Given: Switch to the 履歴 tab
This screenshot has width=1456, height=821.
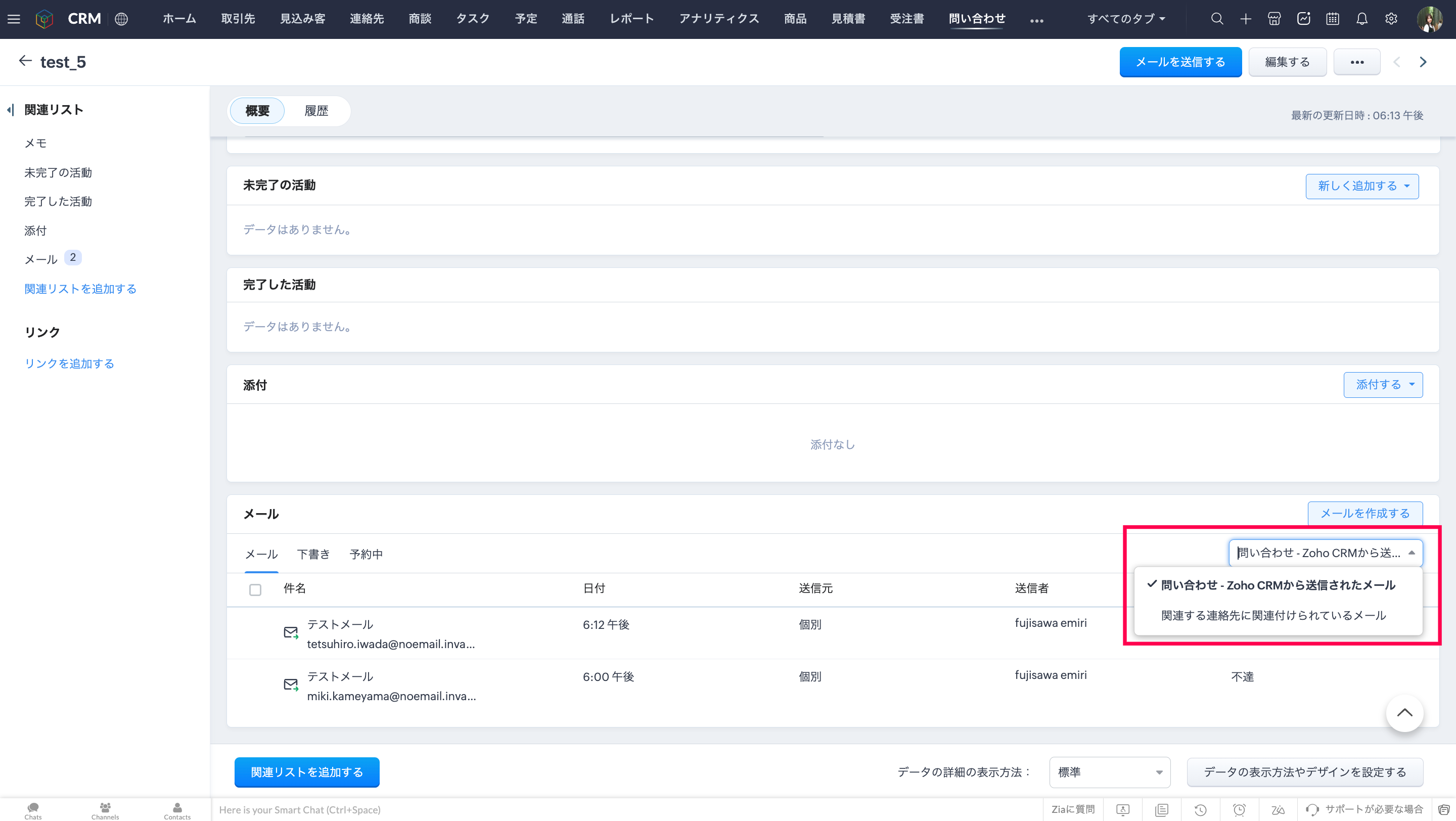Looking at the screenshot, I should (x=316, y=111).
